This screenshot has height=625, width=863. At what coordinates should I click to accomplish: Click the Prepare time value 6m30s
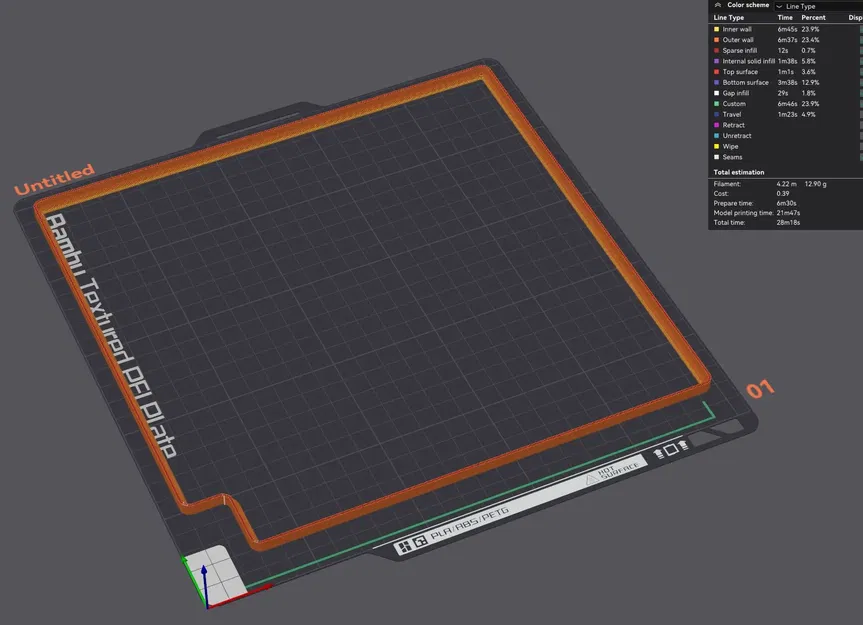coord(786,203)
